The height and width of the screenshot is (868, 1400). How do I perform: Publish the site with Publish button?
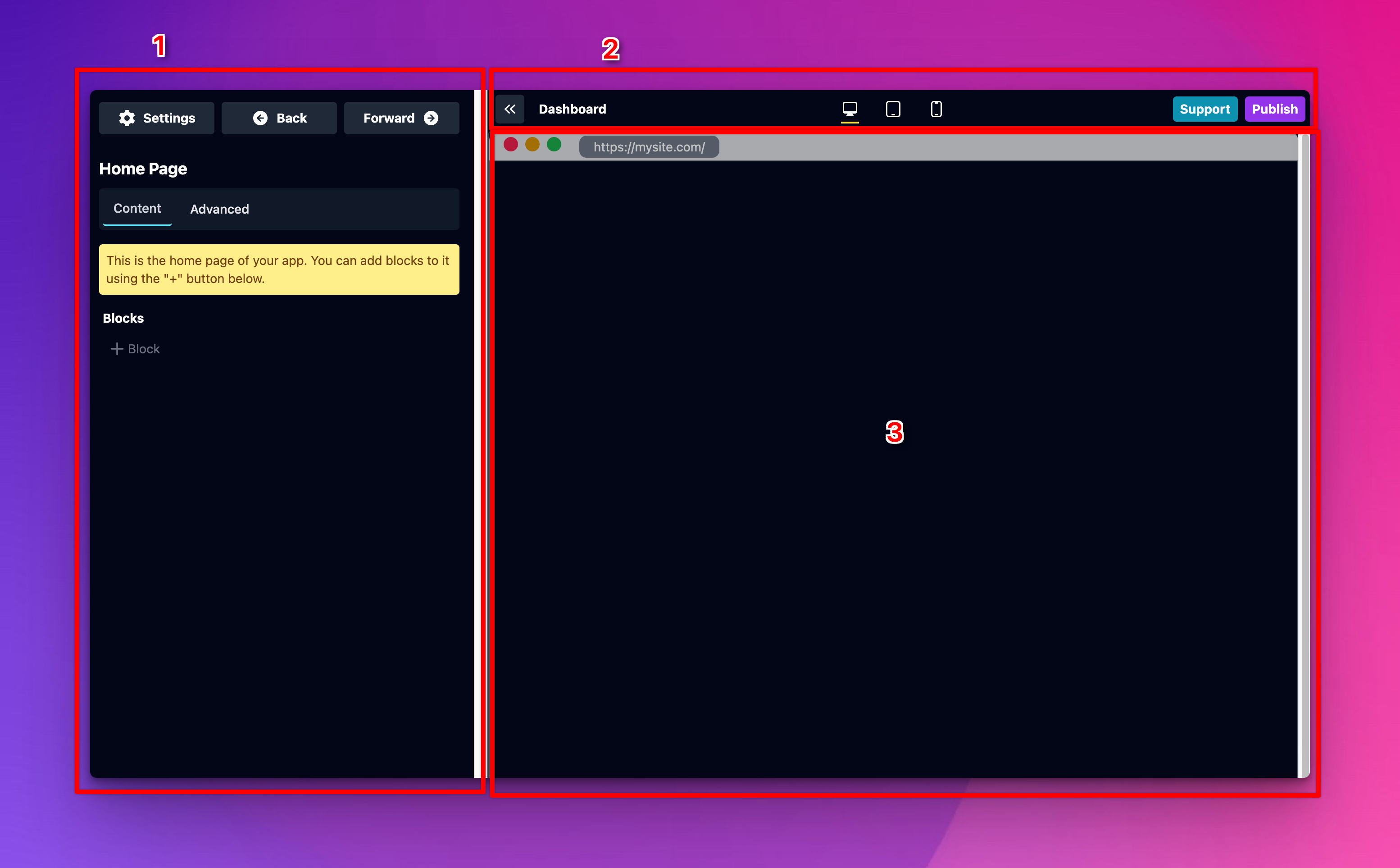point(1275,109)
